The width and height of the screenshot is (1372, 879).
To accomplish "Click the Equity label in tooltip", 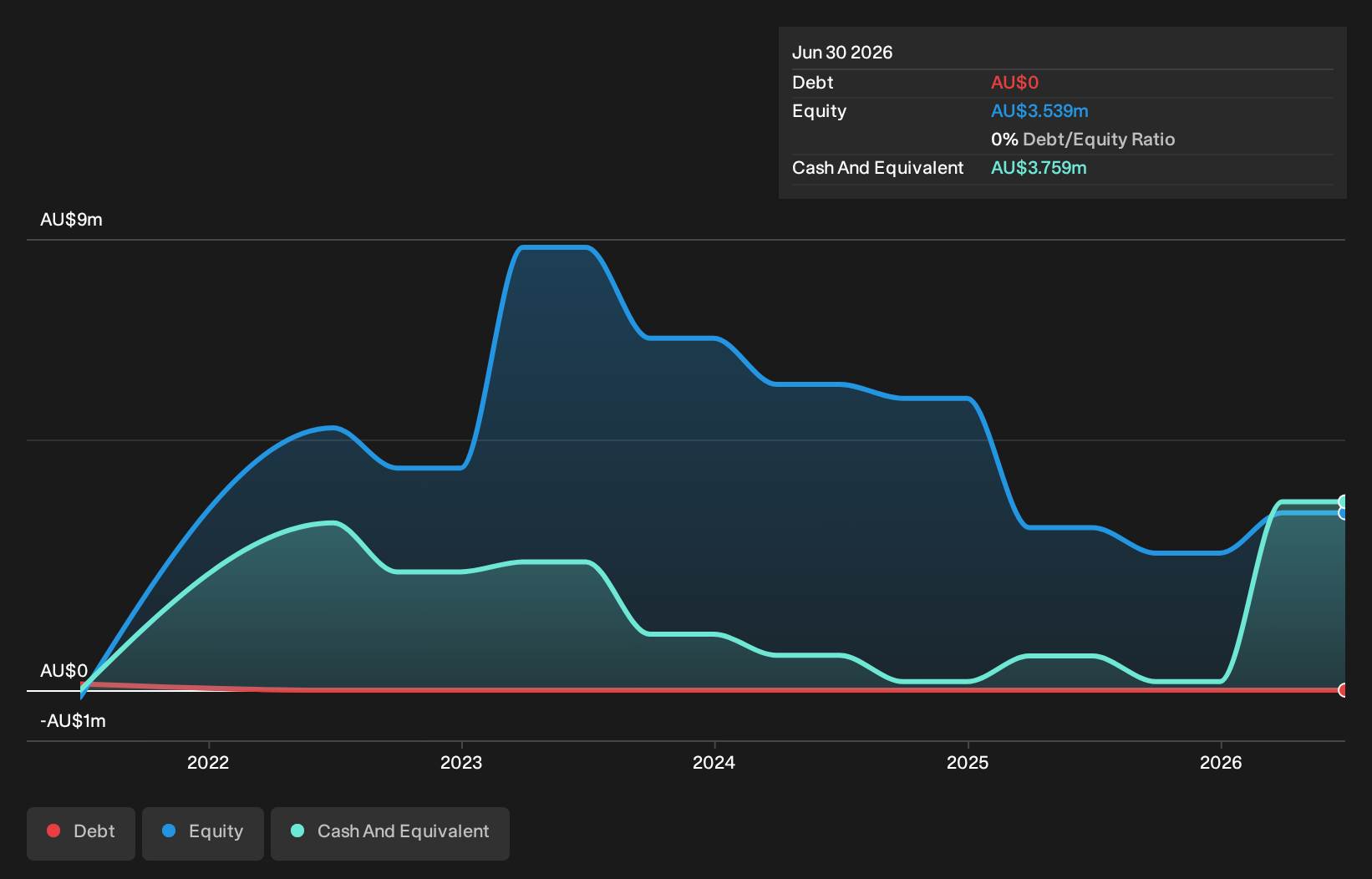I will click(x=819, y=111).
